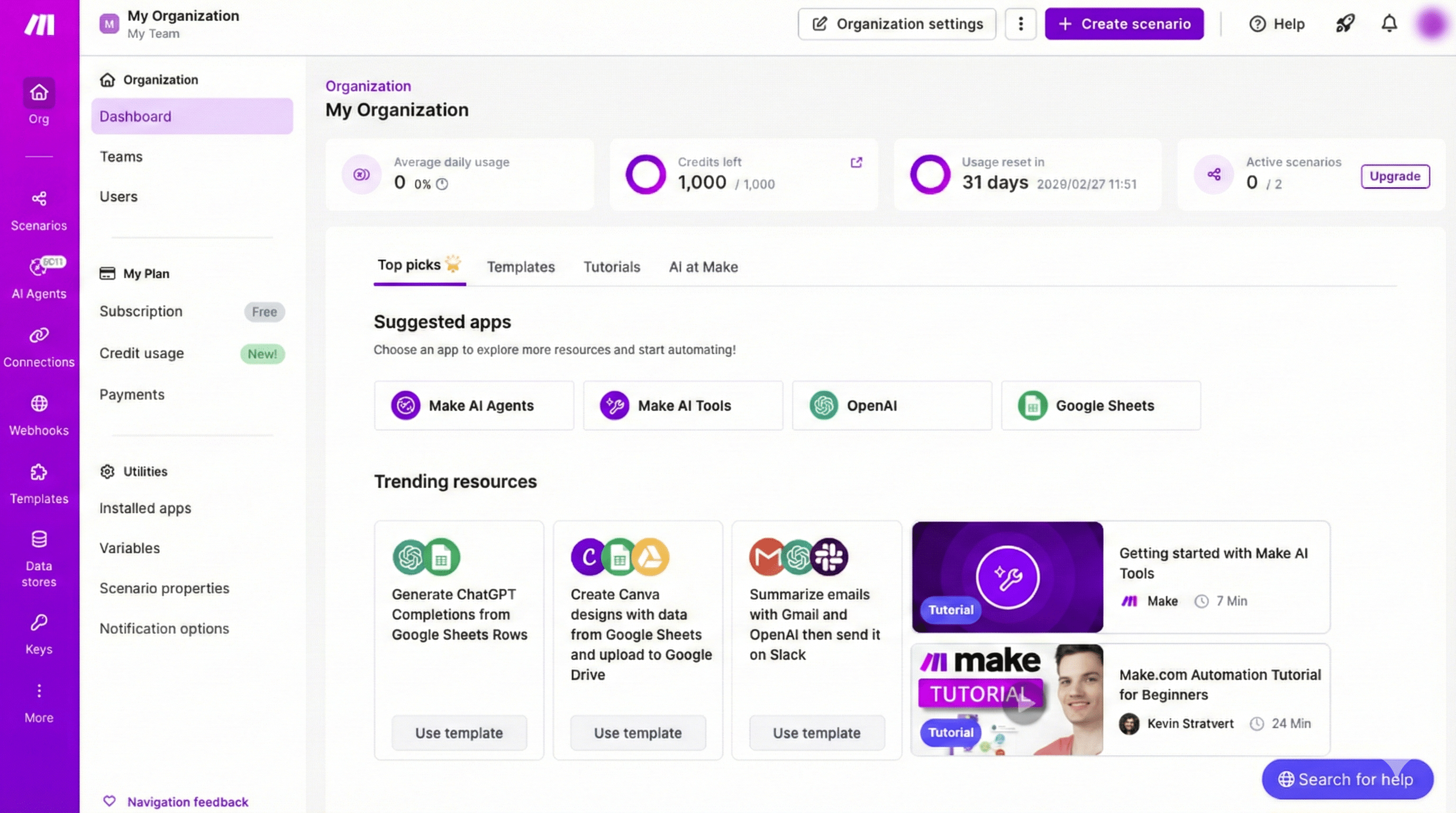The width and height of the screenshot is (1456, 813).
Task: Open the user avatar menu
Action: (x=1432, y=24)
